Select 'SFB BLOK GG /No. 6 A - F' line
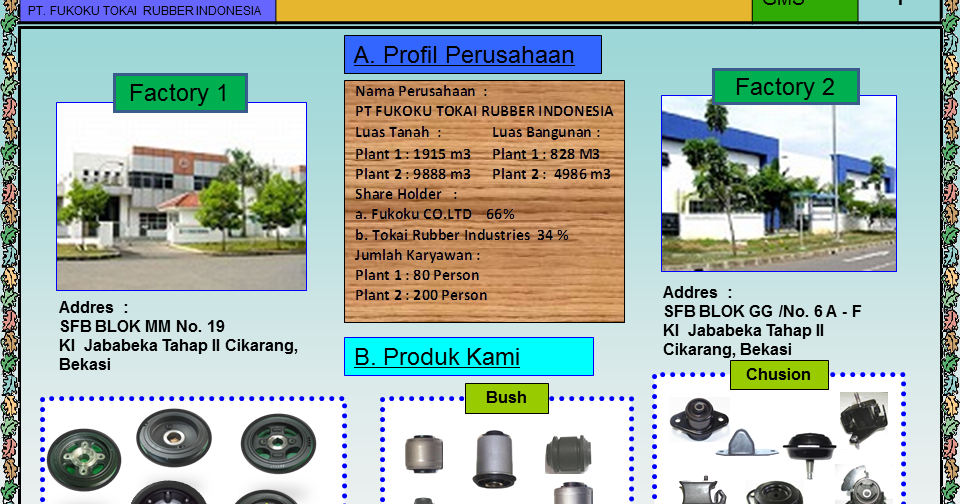This screenshot has width=960, height=504. pyautogui.click(x=762, y=312)
